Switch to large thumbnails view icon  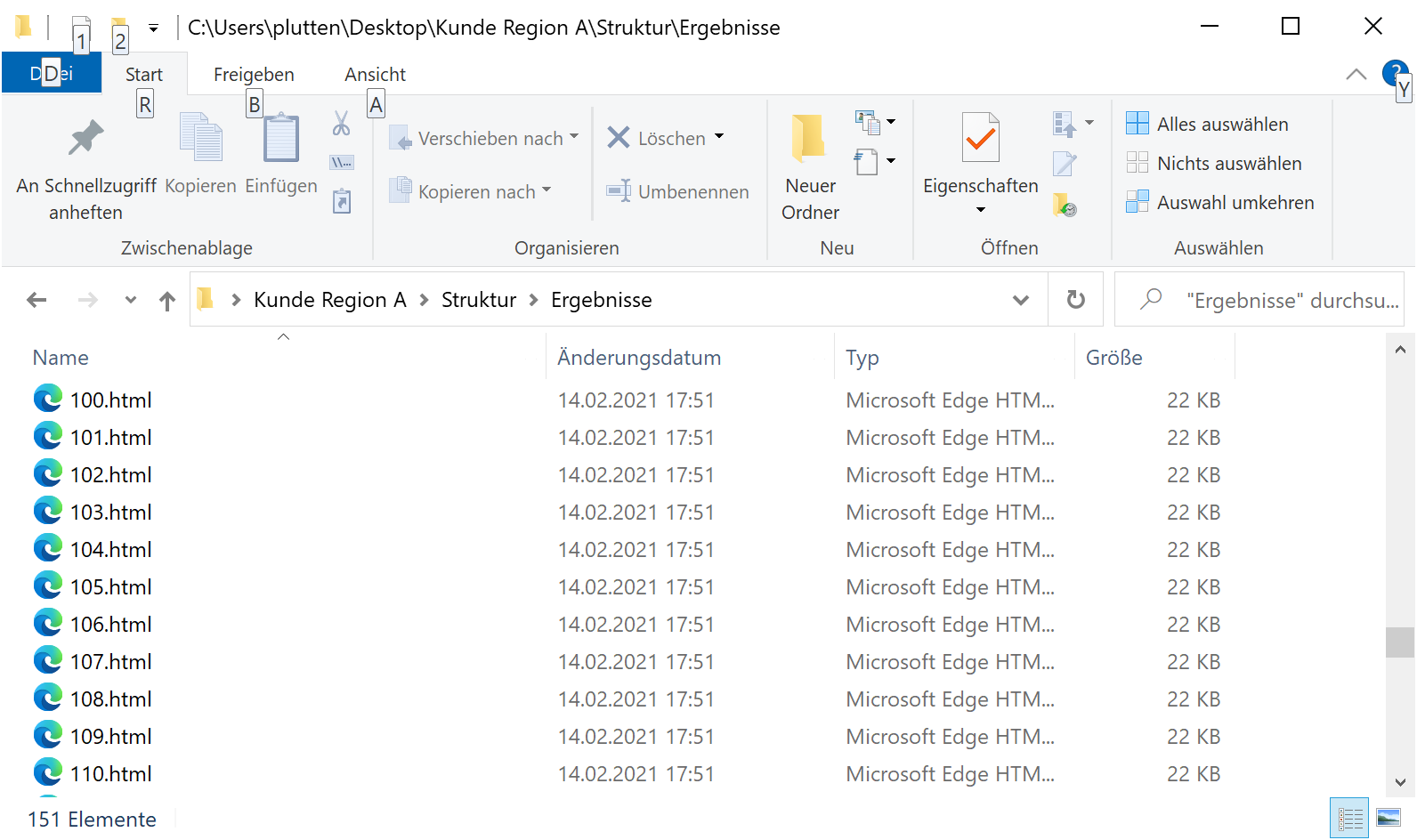coord(1389,818)
